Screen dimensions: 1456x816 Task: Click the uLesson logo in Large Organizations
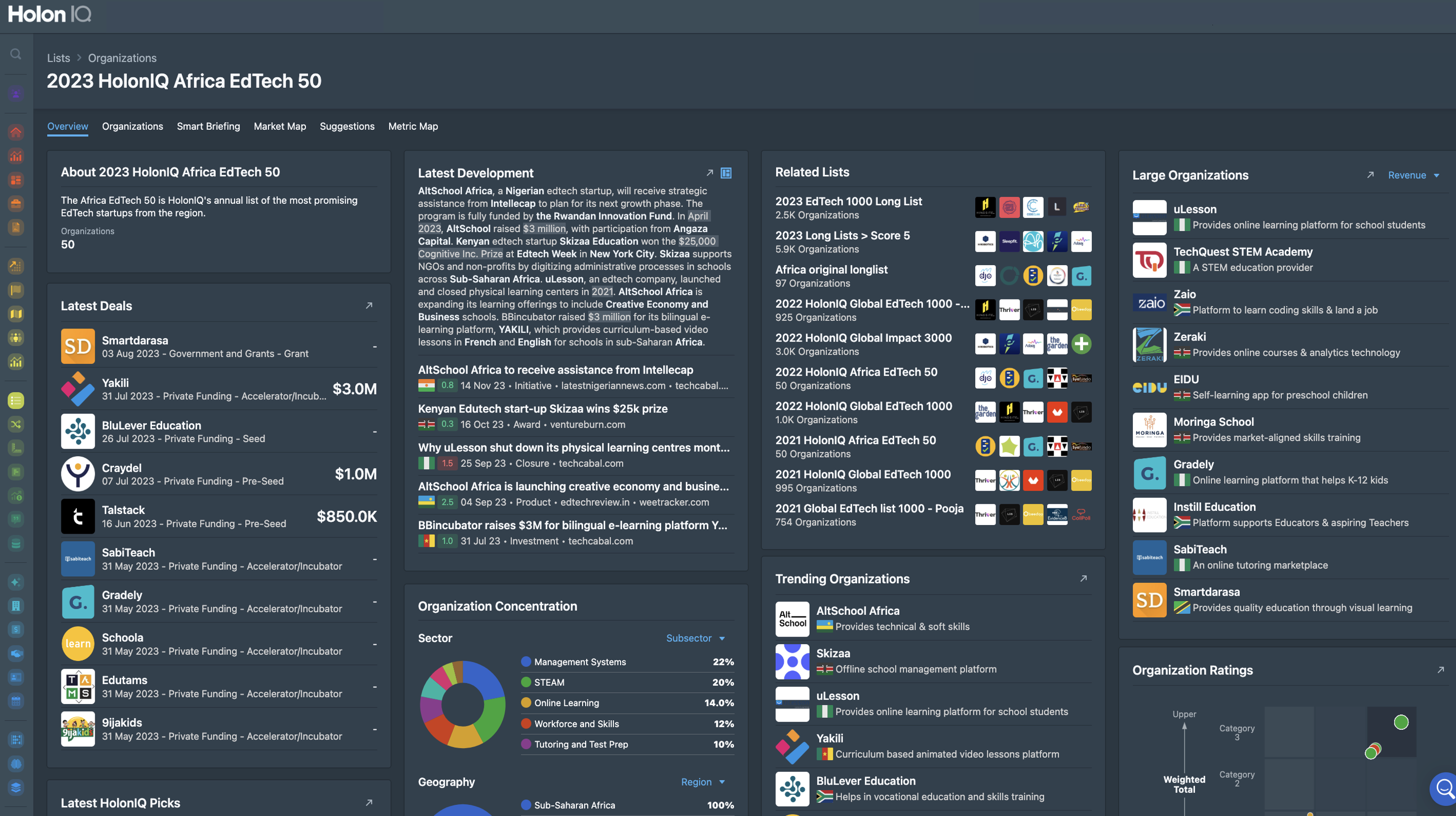[1149, 217]
